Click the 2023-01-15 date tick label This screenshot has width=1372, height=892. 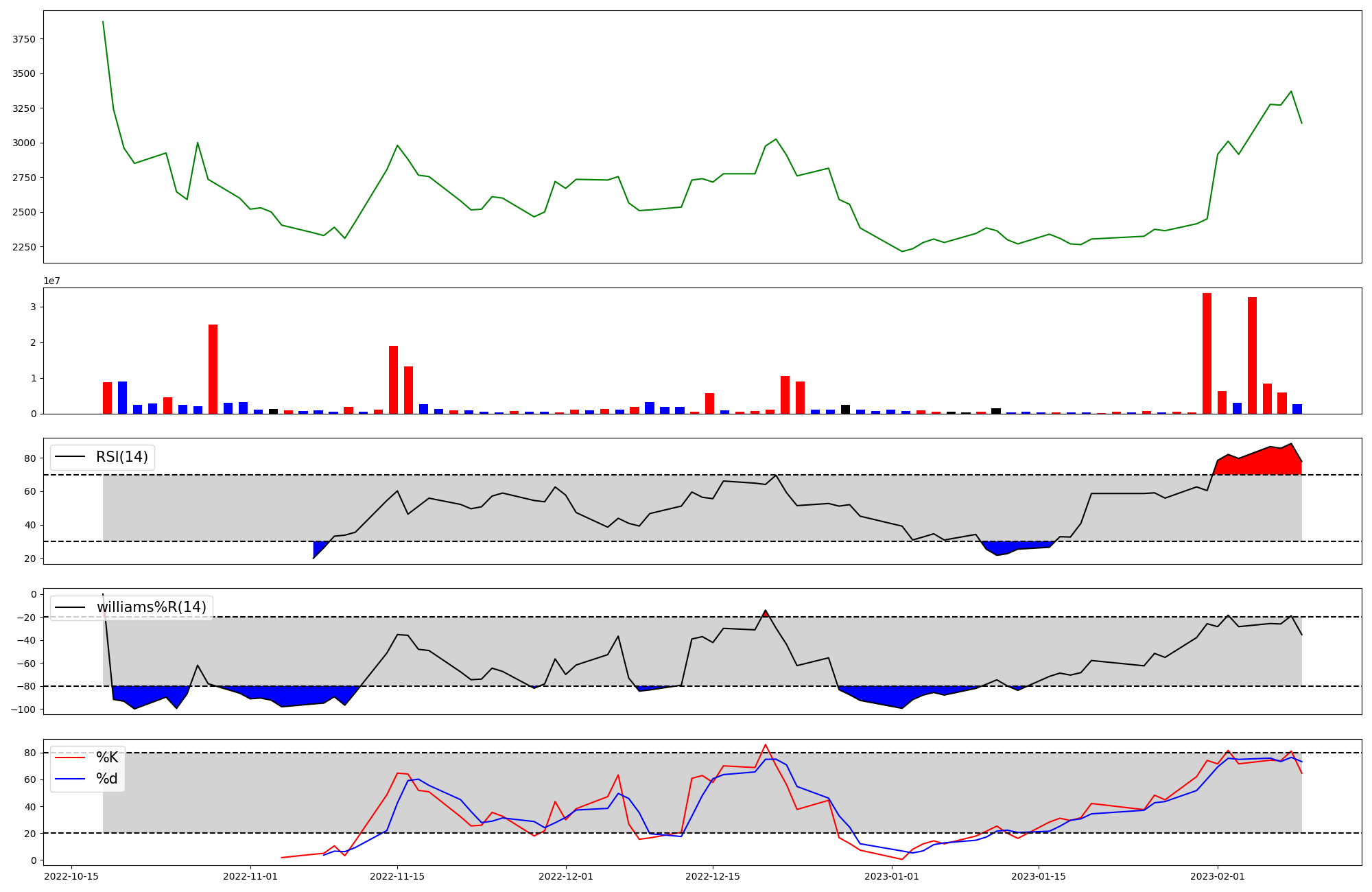[1039, 876]
